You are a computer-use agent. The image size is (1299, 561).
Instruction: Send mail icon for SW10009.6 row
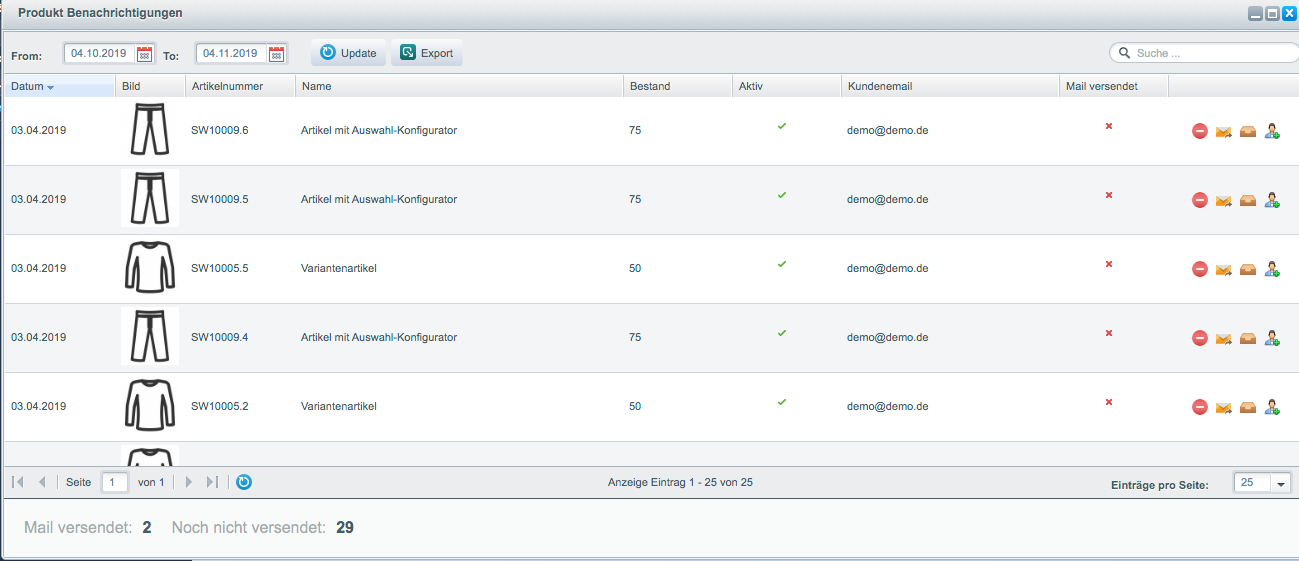pyautogui.click(x=1224, y=131)
